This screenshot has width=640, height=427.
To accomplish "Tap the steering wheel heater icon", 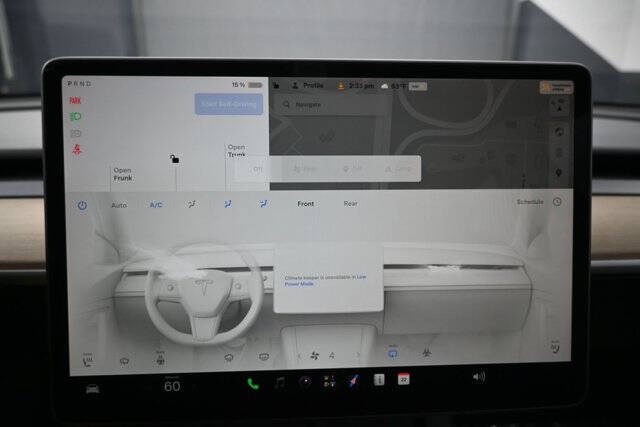I will 160,359.
